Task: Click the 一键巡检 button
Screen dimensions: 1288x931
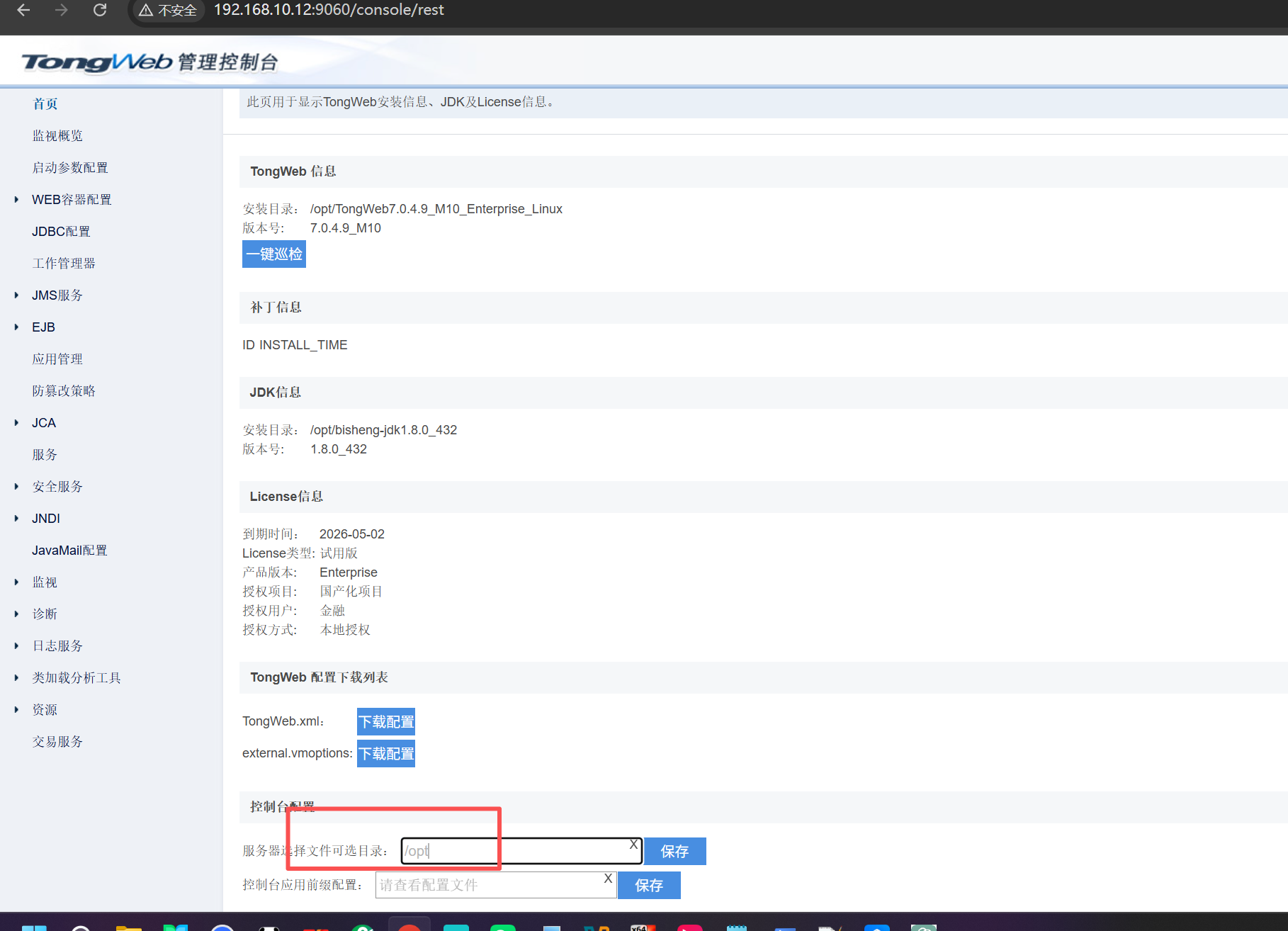Action: pyautogui.click(x=274, y=254)
